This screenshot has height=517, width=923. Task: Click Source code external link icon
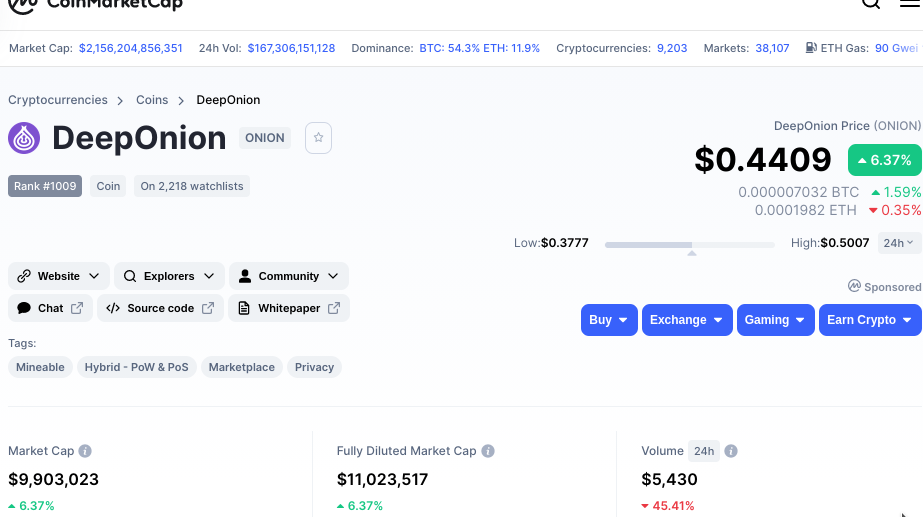tap(208, 308)
